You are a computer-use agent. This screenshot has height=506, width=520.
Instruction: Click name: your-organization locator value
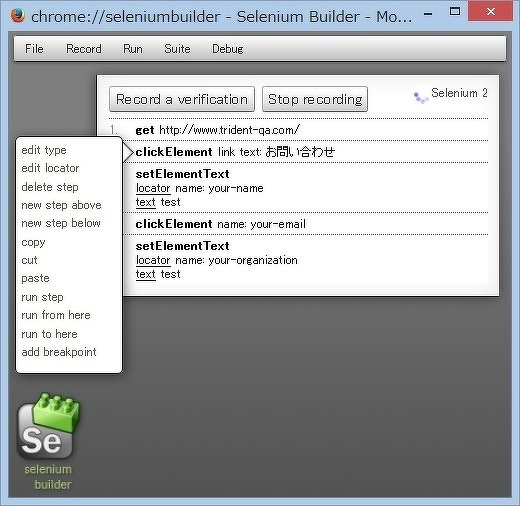(236, 260)
